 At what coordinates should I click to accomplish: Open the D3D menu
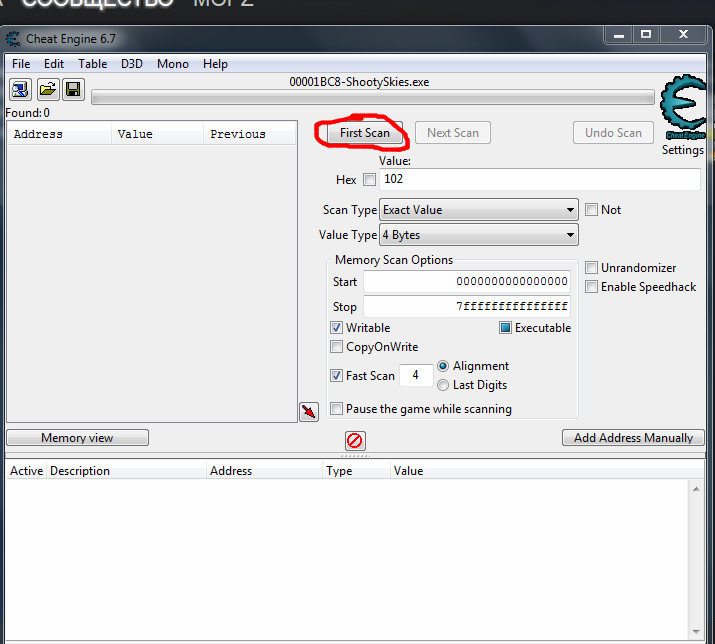(132, 64)
